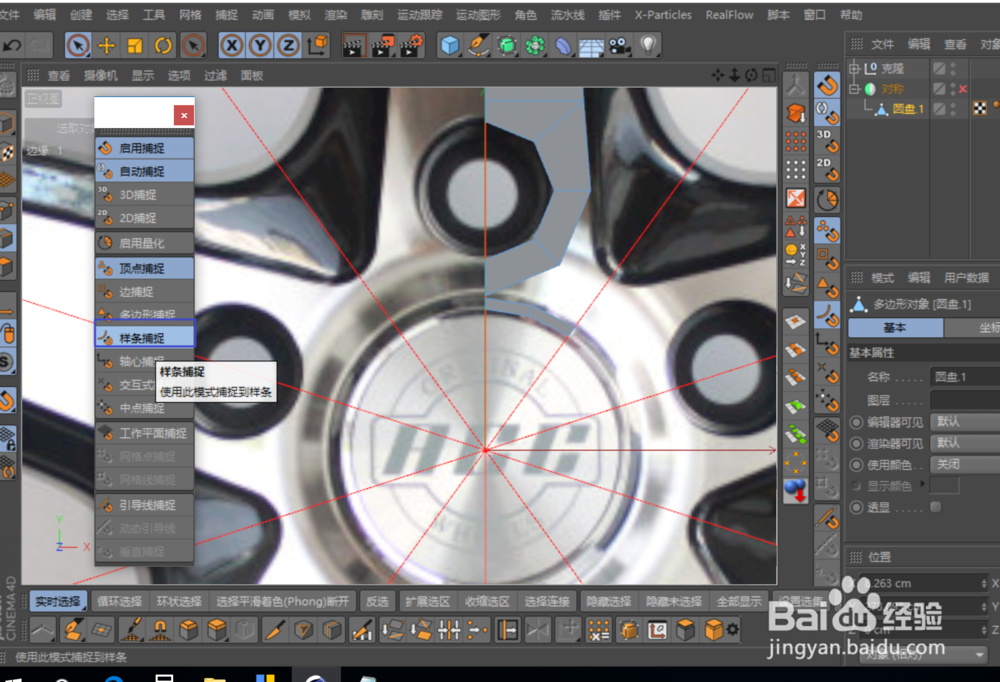The height and width of the screenshot is (682, 1000).
Task: Enable 工作平面捕捉 workplane snapping
Action: [145, 433]
